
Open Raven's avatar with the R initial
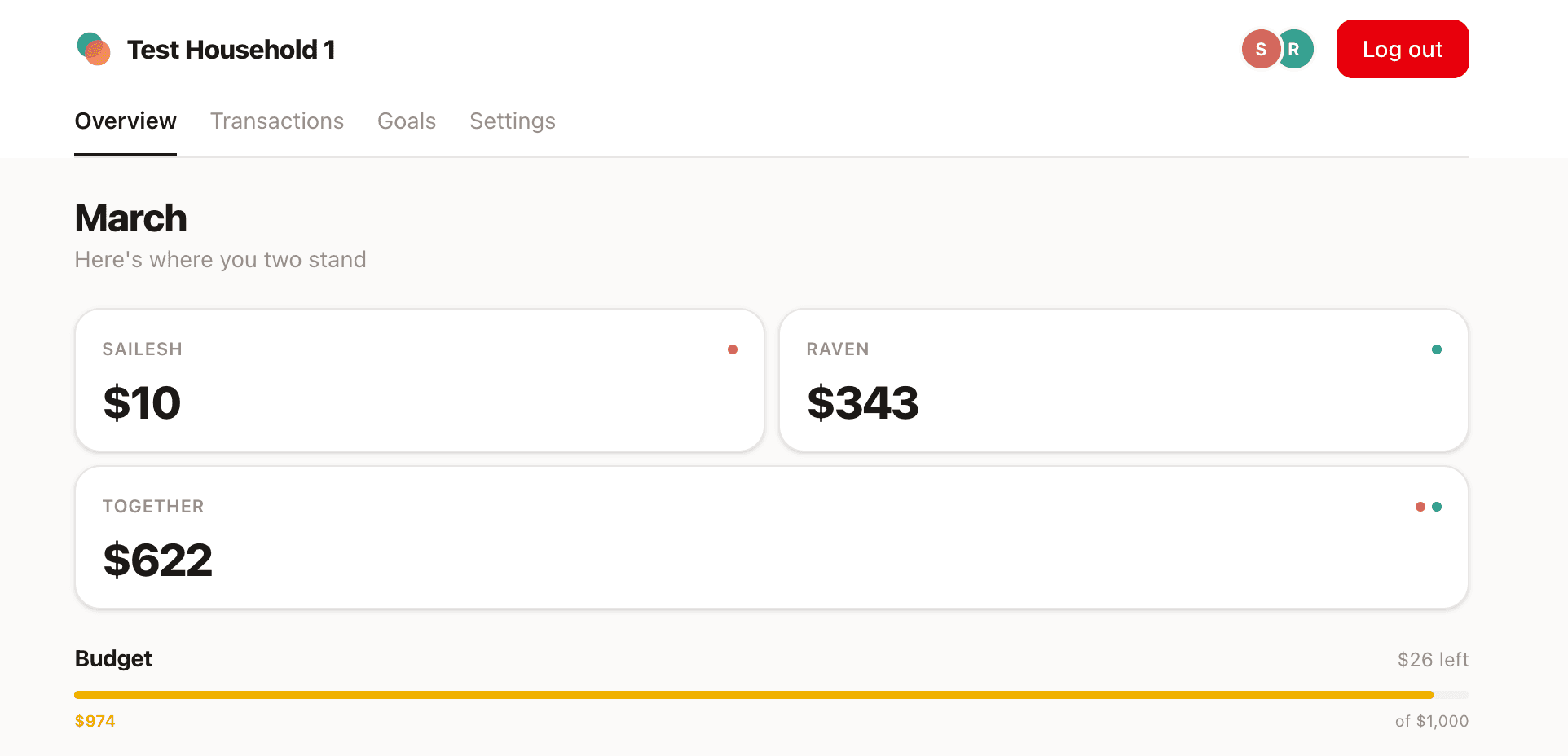point(1294,49)
